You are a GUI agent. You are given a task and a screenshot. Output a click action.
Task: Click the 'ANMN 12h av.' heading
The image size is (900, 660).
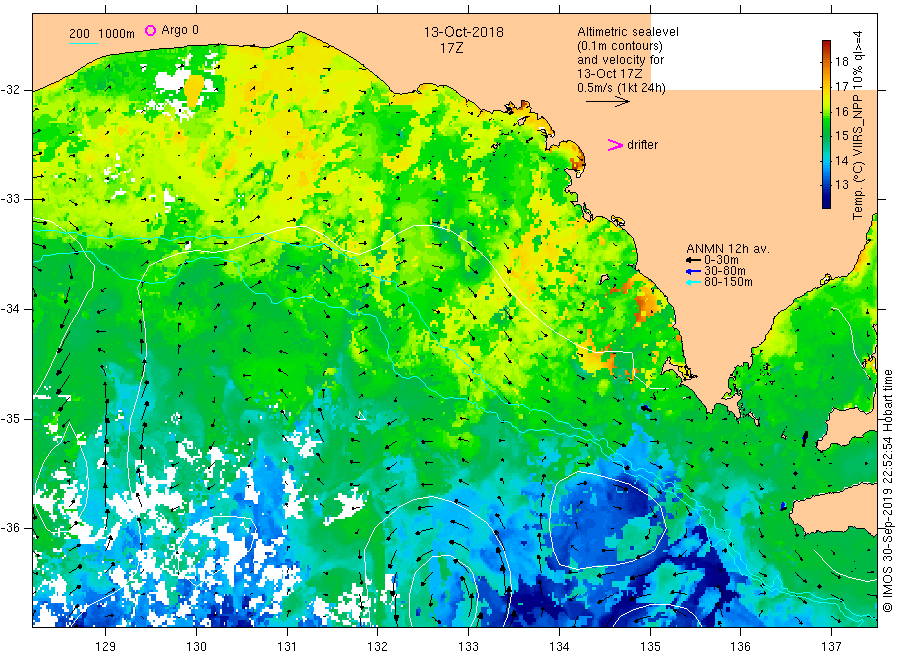tap(728, 249)
